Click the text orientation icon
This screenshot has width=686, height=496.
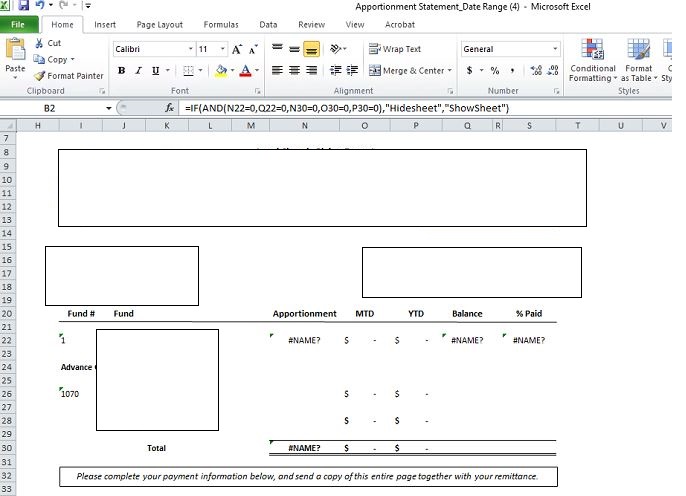338,49
